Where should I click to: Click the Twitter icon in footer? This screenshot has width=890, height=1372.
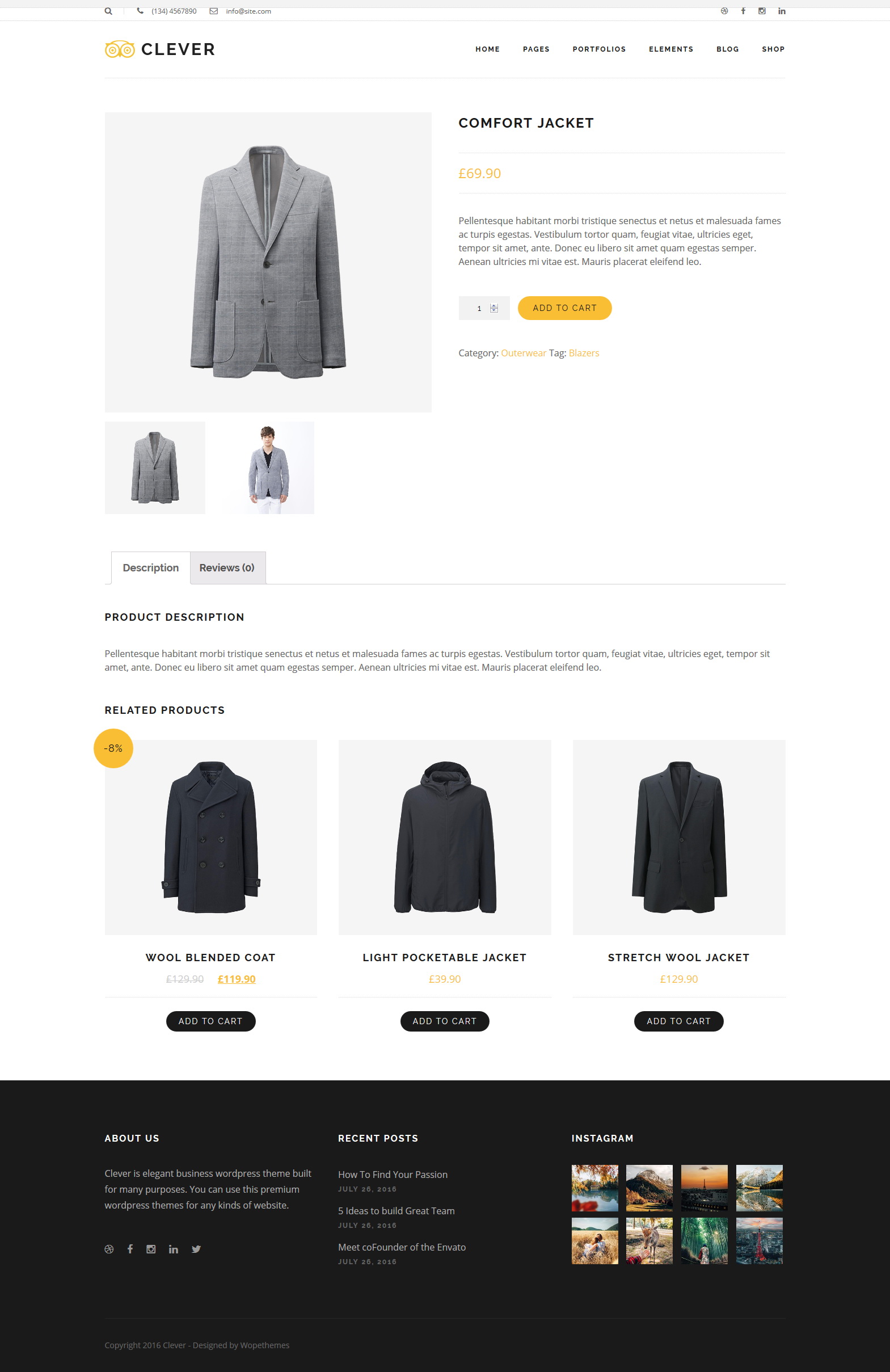click(196, 1249)
